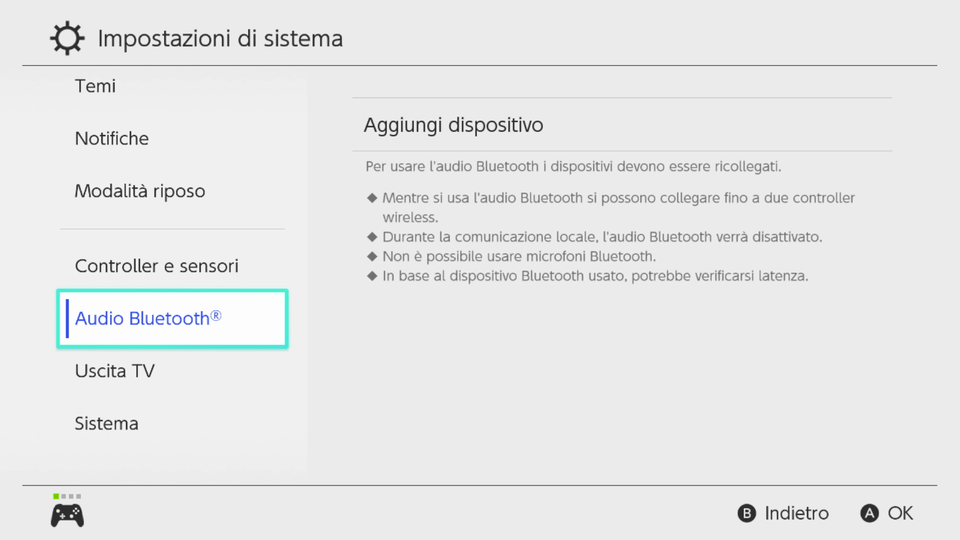Click the controller icon in the footer
This screenshot has height=540, width=960.
pyautogui.click(x=67, y=515)
